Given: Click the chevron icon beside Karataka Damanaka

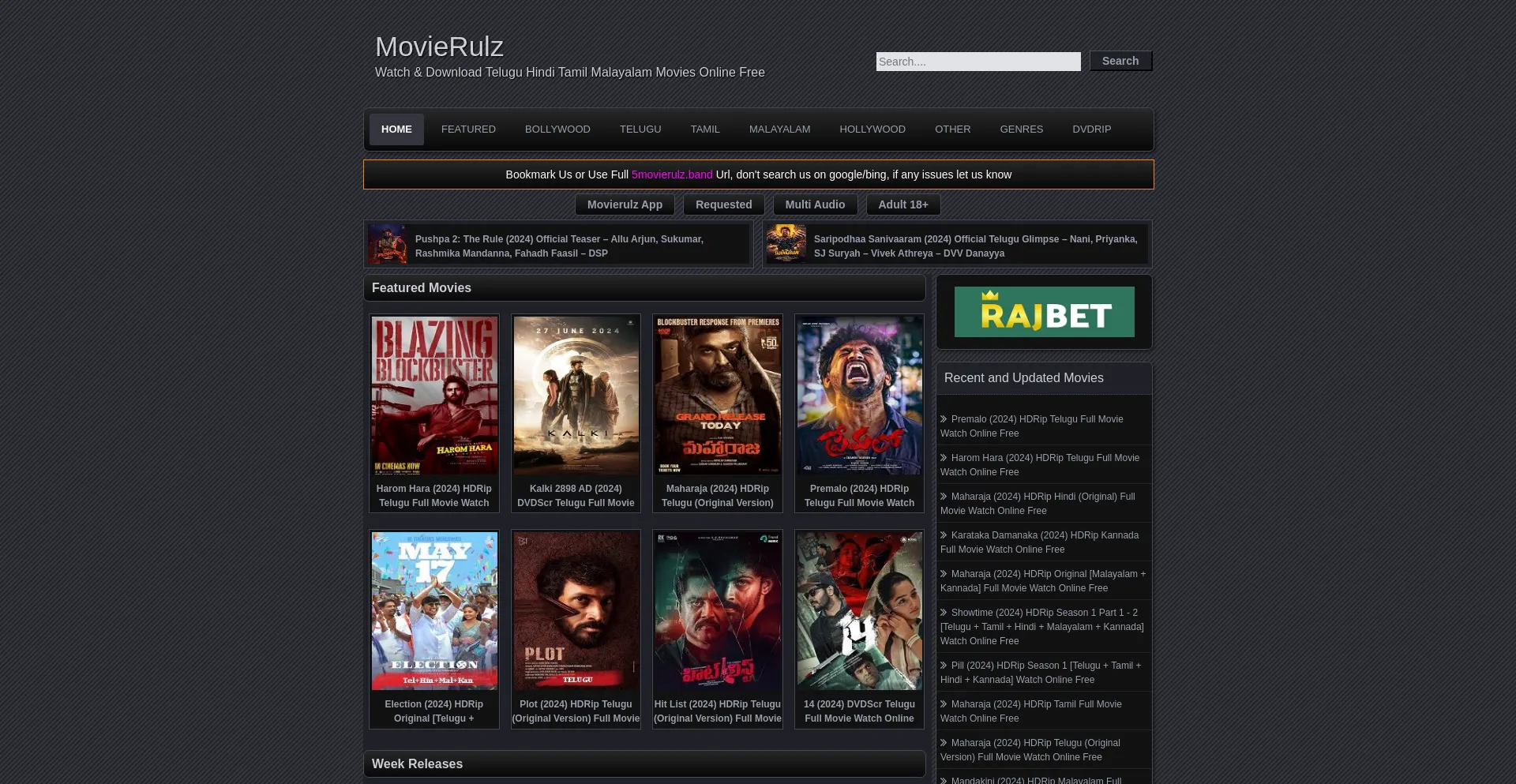Looking at the screenshot, I should pos(944,535).
